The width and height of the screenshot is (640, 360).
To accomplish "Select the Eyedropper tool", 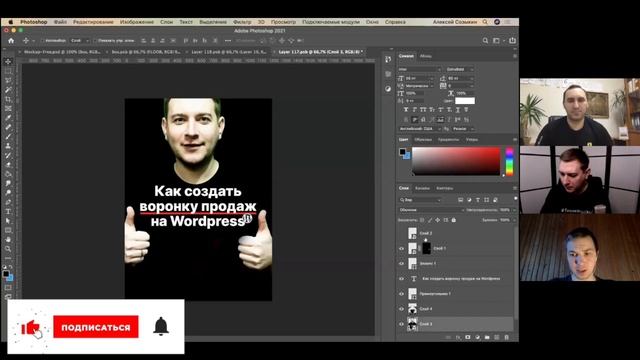I will (8, 118).
